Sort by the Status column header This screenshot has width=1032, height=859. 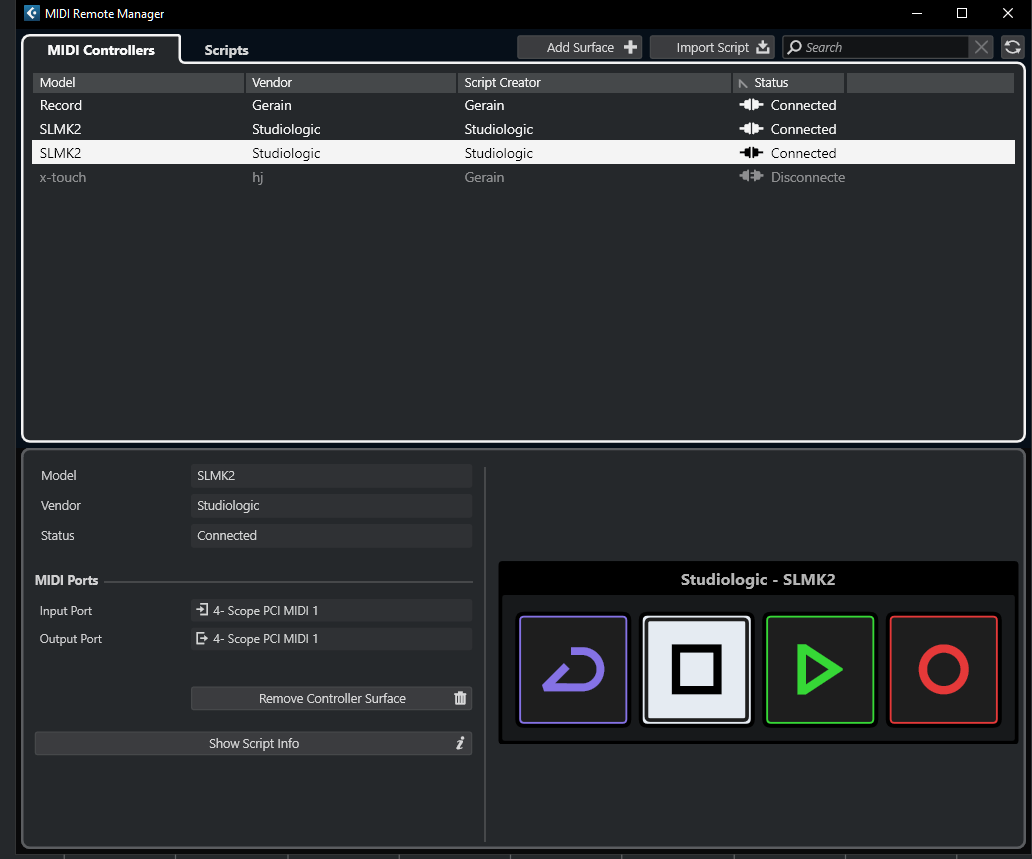pos(788,82)
